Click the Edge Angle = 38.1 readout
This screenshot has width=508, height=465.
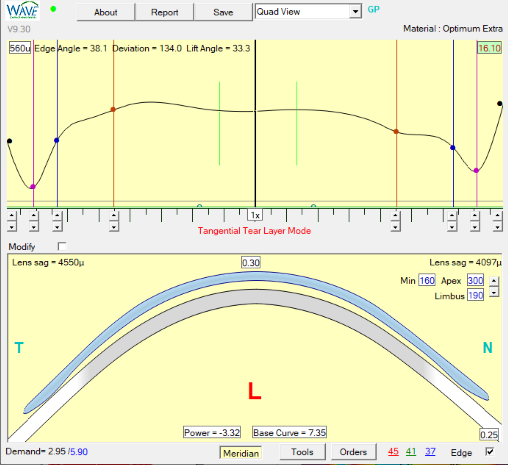pos(71,48)
